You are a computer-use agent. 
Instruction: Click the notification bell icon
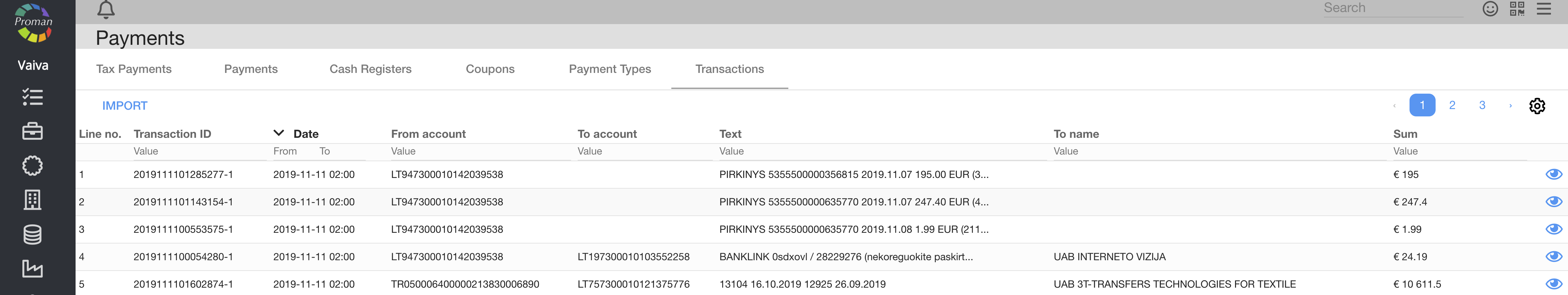[x=106, y=10]
